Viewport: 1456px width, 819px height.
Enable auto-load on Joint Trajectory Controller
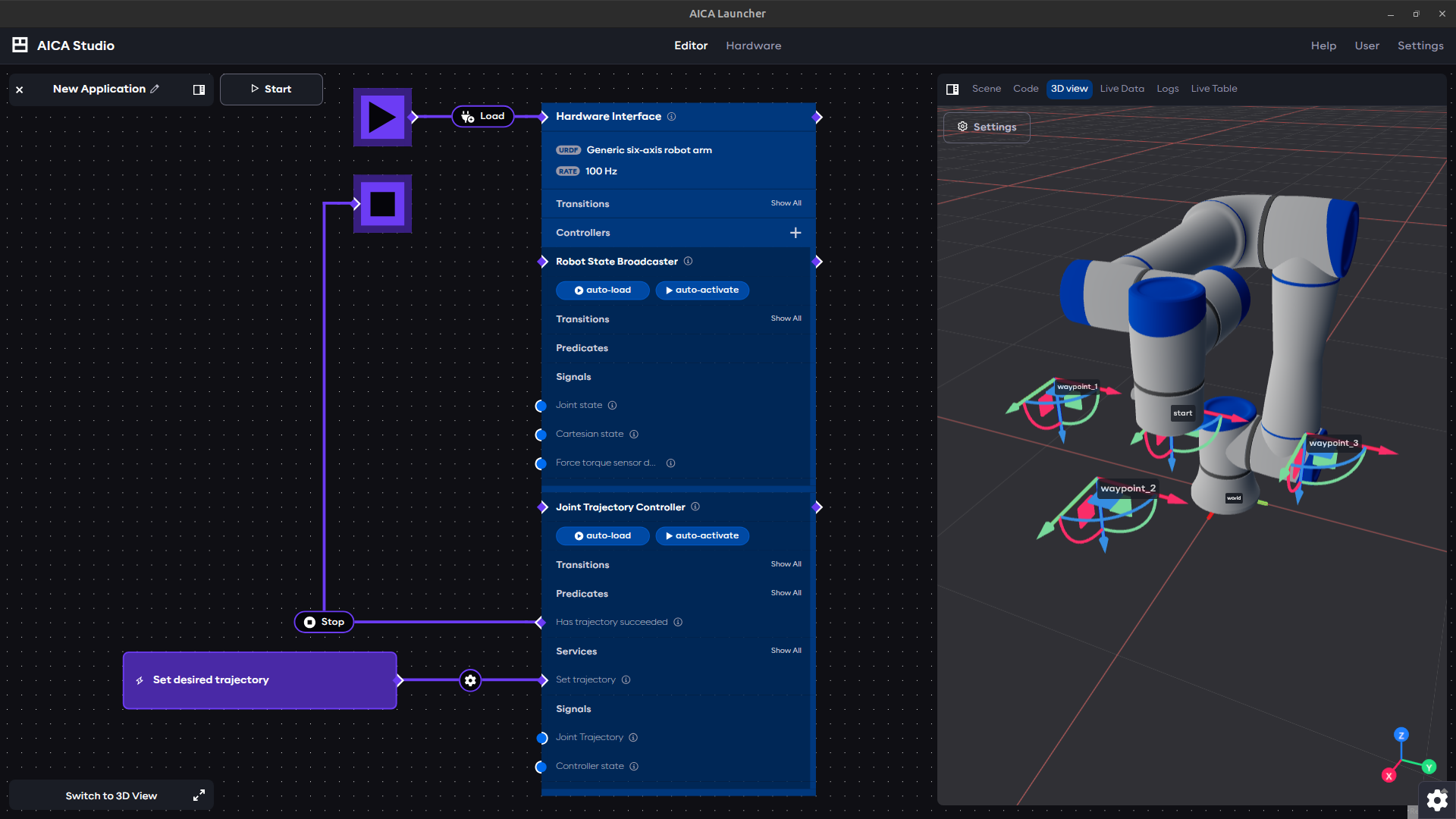click(x=601, y=535)
